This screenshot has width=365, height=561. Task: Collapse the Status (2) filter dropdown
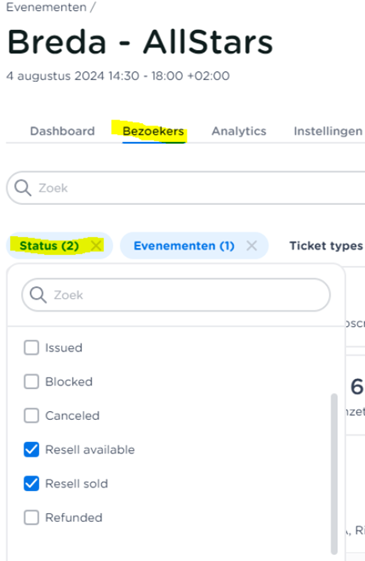click(x=49, y=246)
